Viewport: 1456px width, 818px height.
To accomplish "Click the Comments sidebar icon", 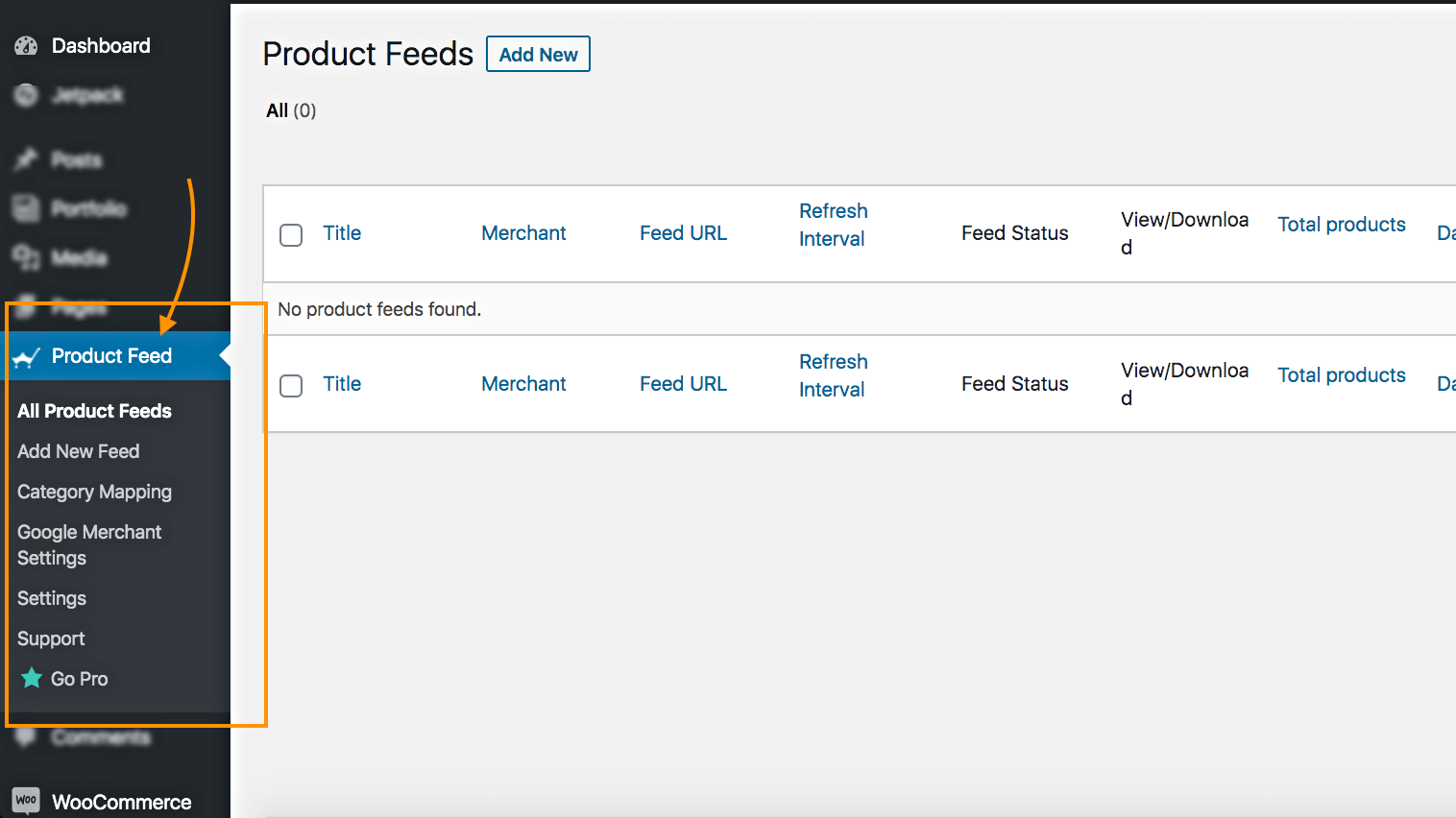I will coord(26,736).
